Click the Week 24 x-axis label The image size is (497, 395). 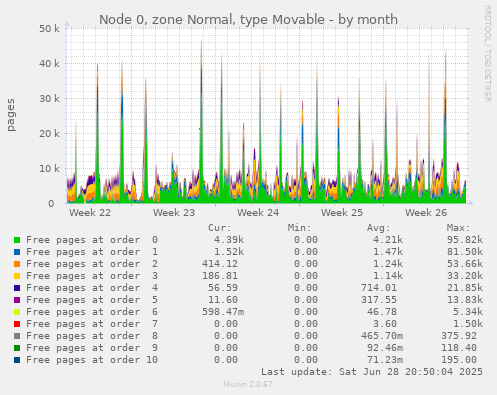click(258, 213)
